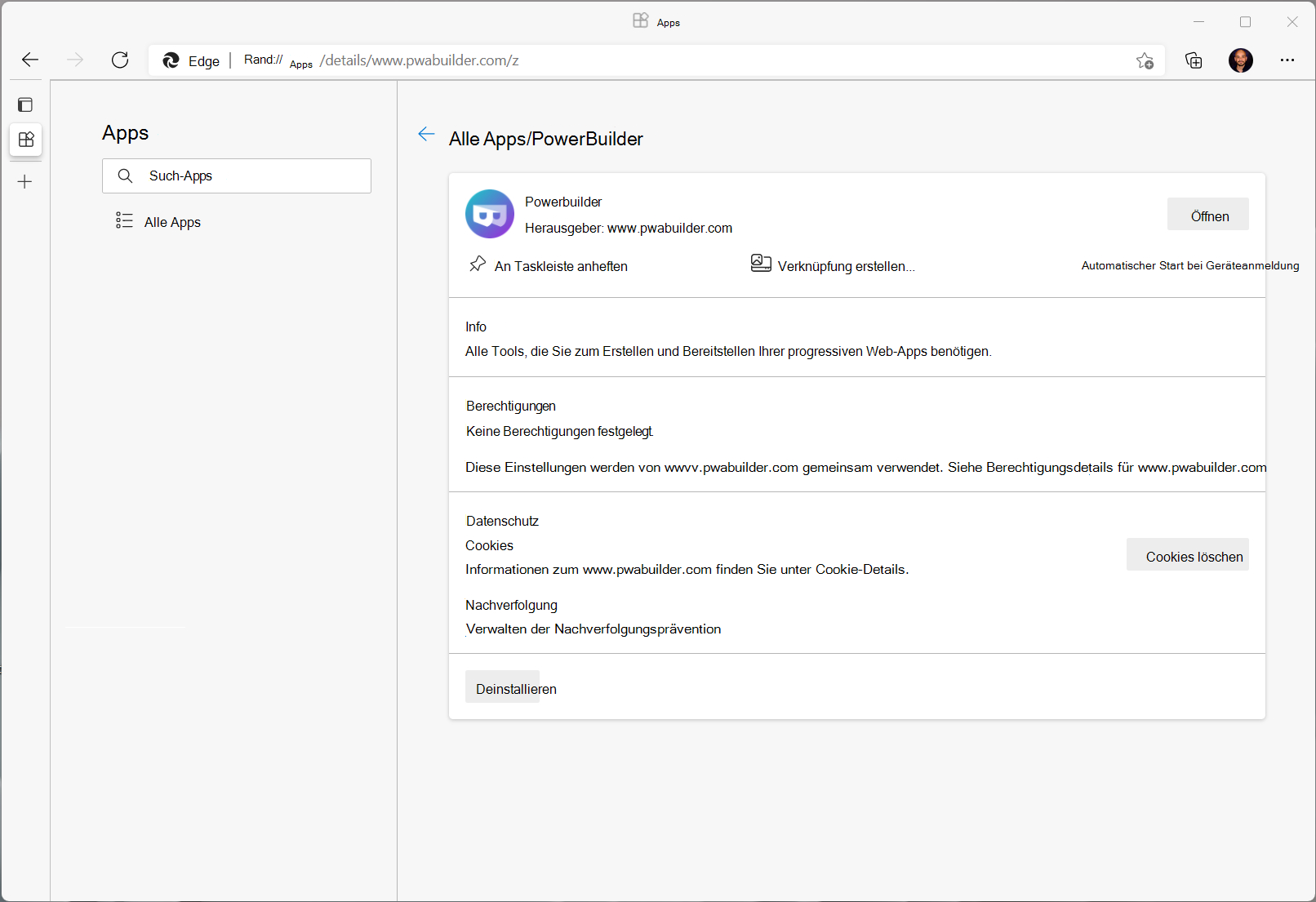The image size is (1316, 902).
Task: Toggle Automatischer Start bei Geräteanmeldung
Action: [1190, 265]
